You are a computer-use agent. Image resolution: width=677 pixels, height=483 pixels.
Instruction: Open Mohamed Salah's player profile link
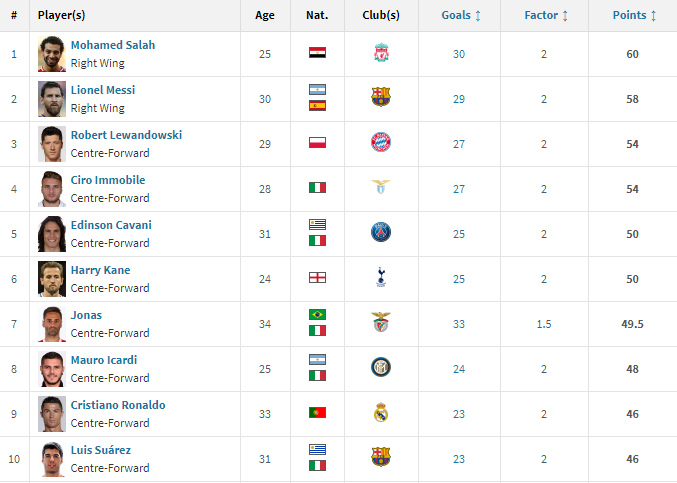[x=112, y=45]
